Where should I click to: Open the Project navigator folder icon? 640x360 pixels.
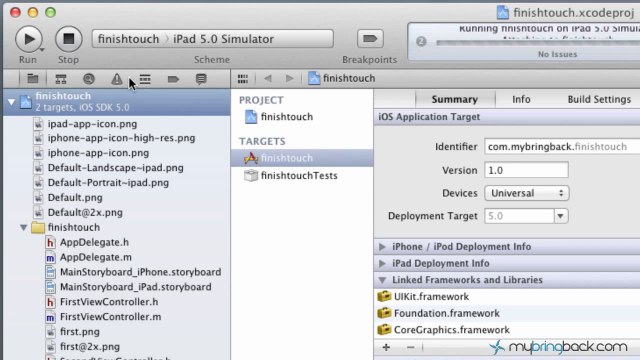click(33, 79)
